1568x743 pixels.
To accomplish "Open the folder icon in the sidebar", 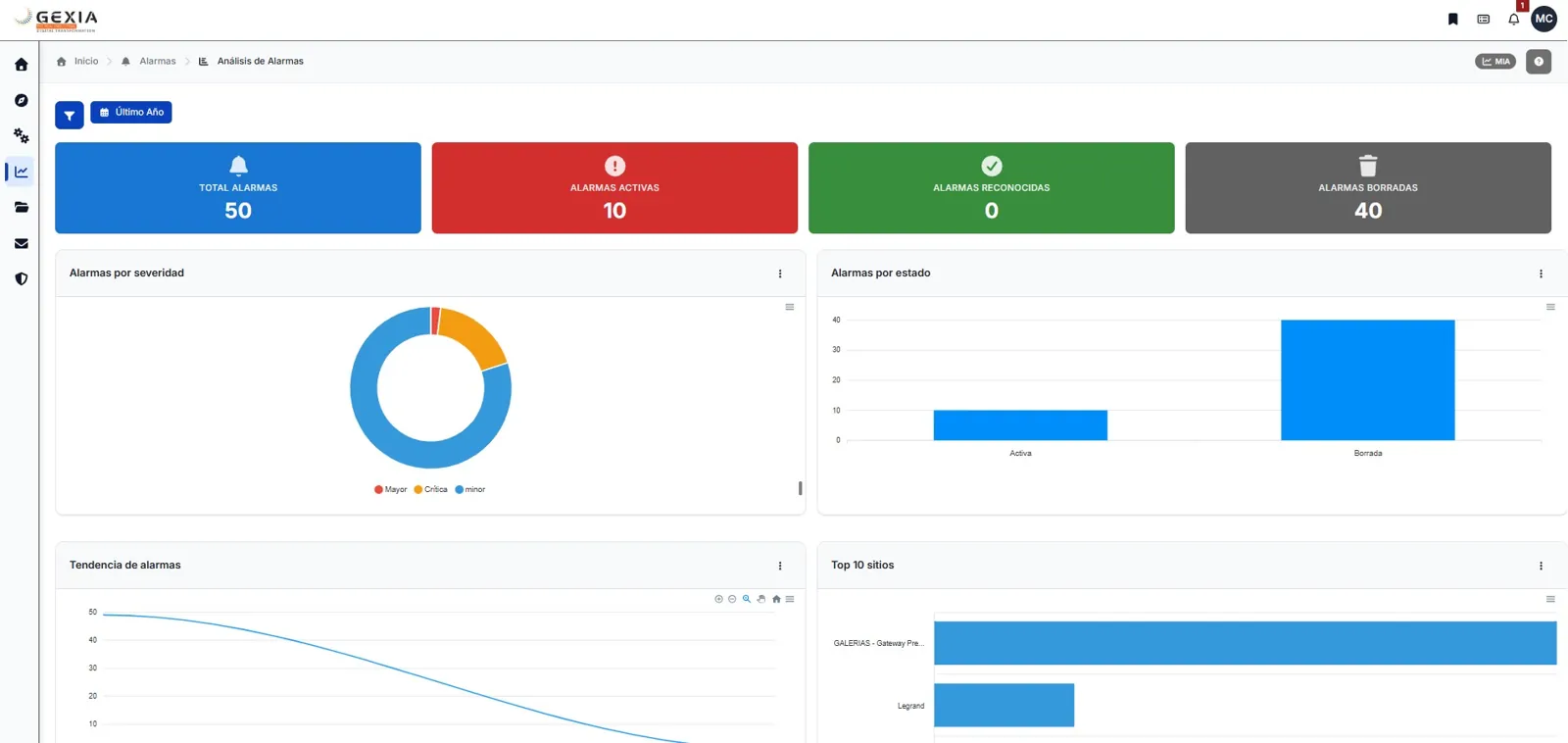I will coord(21,207).
